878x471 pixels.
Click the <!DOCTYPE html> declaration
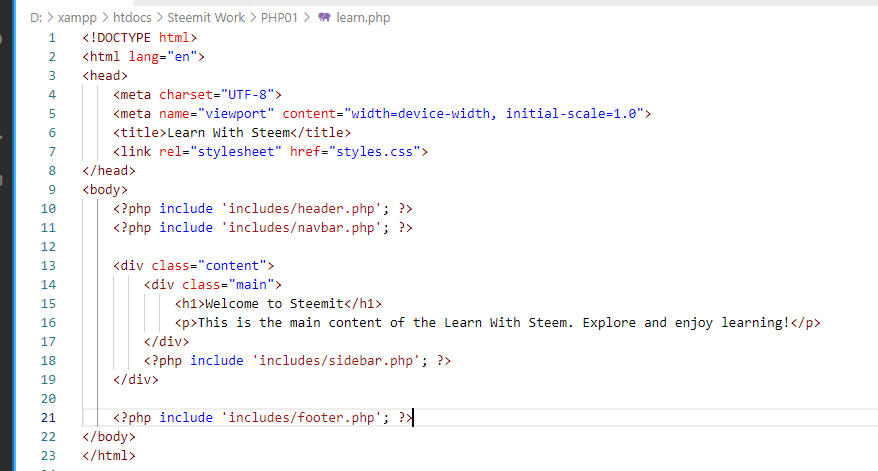(139, 38)
